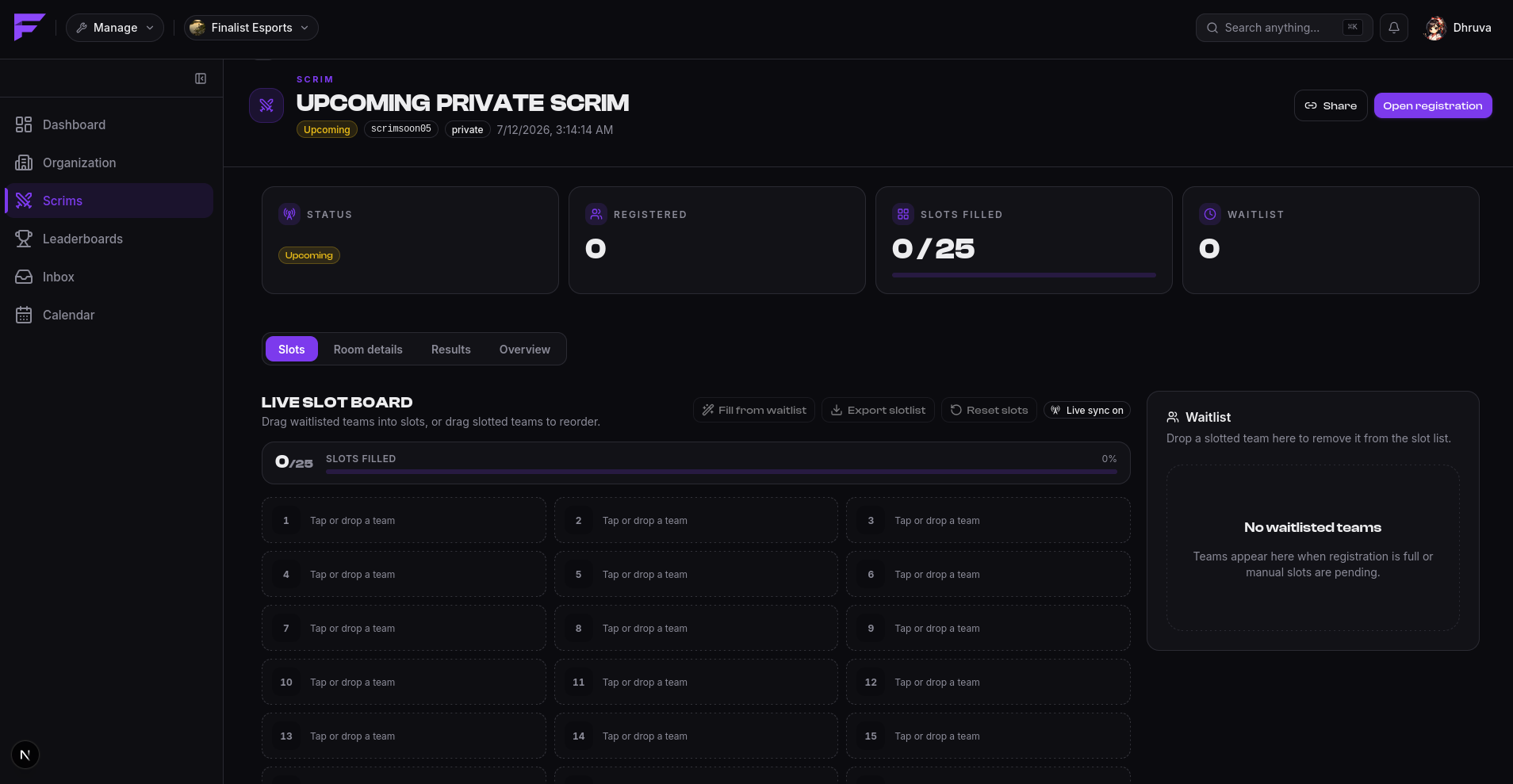Screen dimensions: 1513x784
Task: Click the Waitlist panel people icon
Action: pyautogui.click(x=1173, y=417)
